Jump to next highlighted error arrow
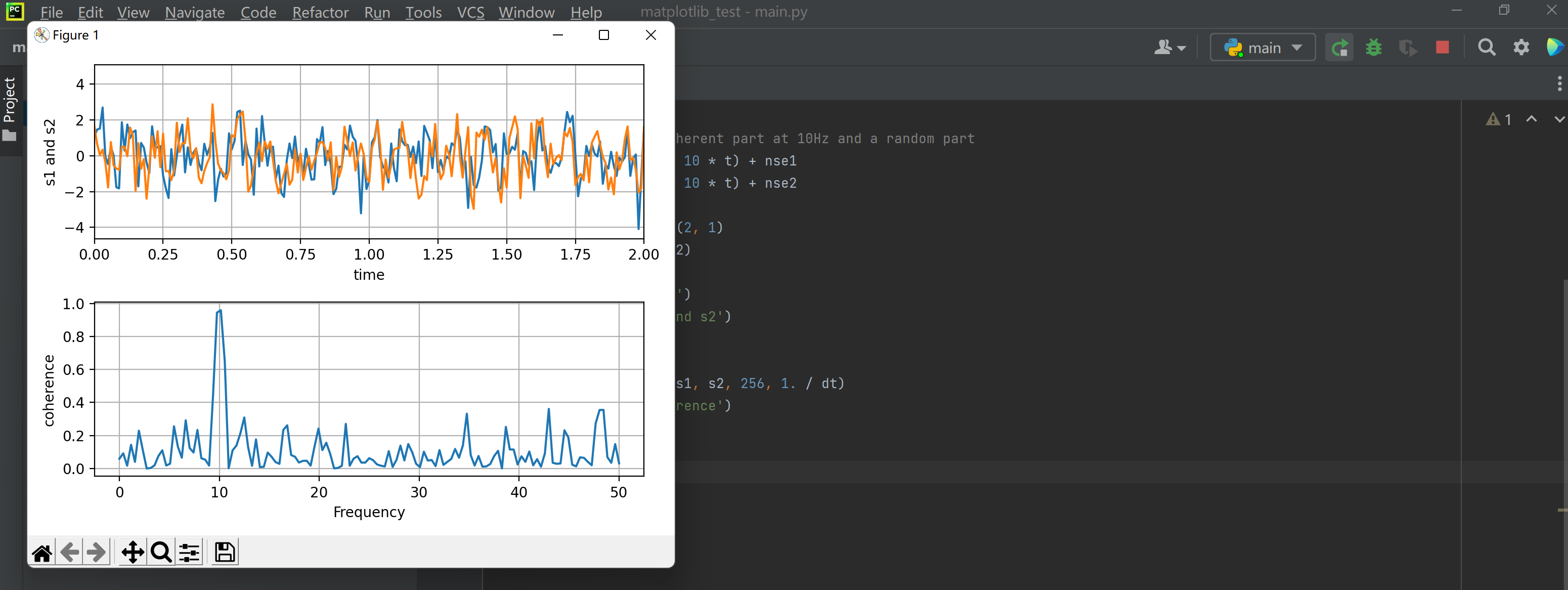This screenshot has height=590, width=1568. click(x=1558, y=119)
